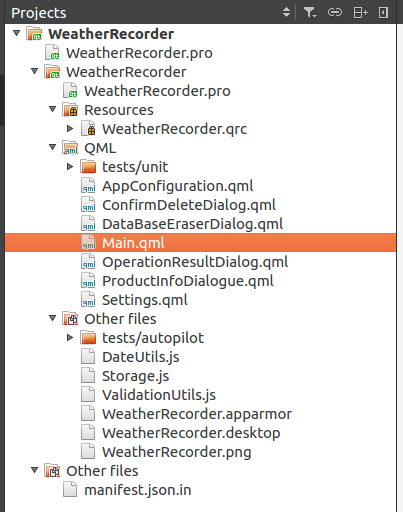The width and height of the screenshot is (403, 512).
Task: Open manifest.json.in
Action: click(x=138, y=490)
